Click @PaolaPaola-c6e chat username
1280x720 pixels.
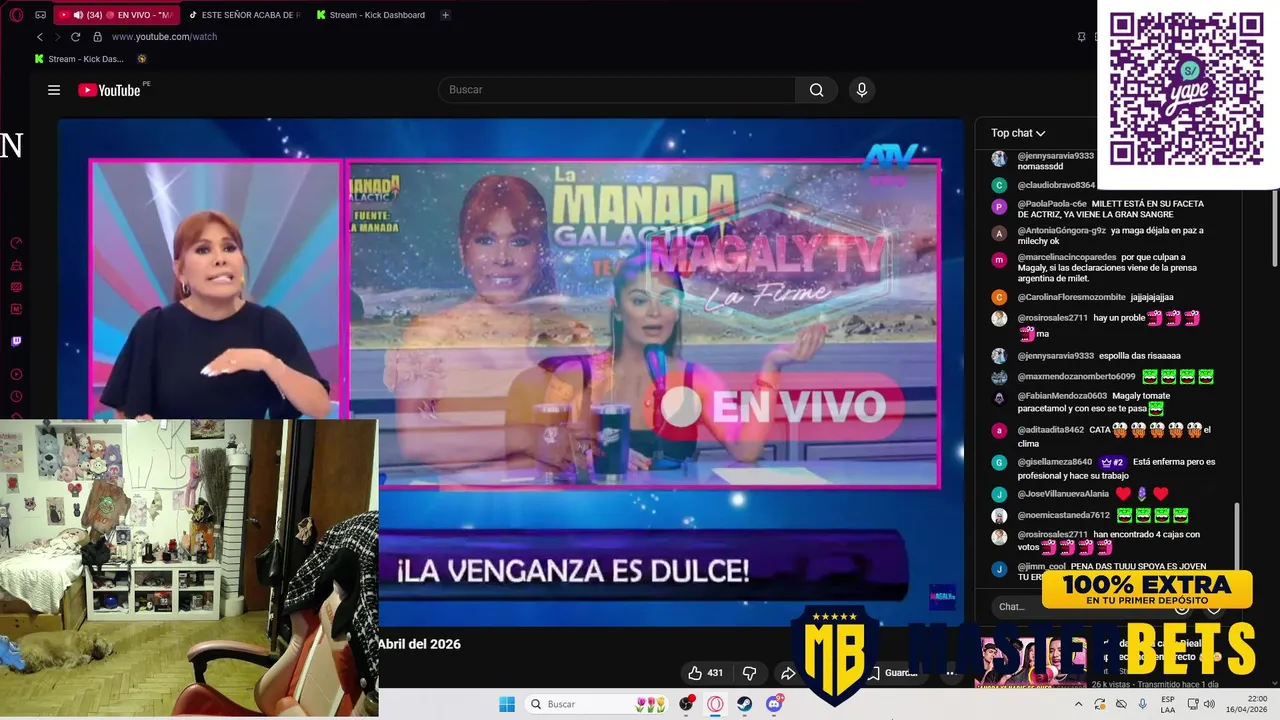(1051, 204)
